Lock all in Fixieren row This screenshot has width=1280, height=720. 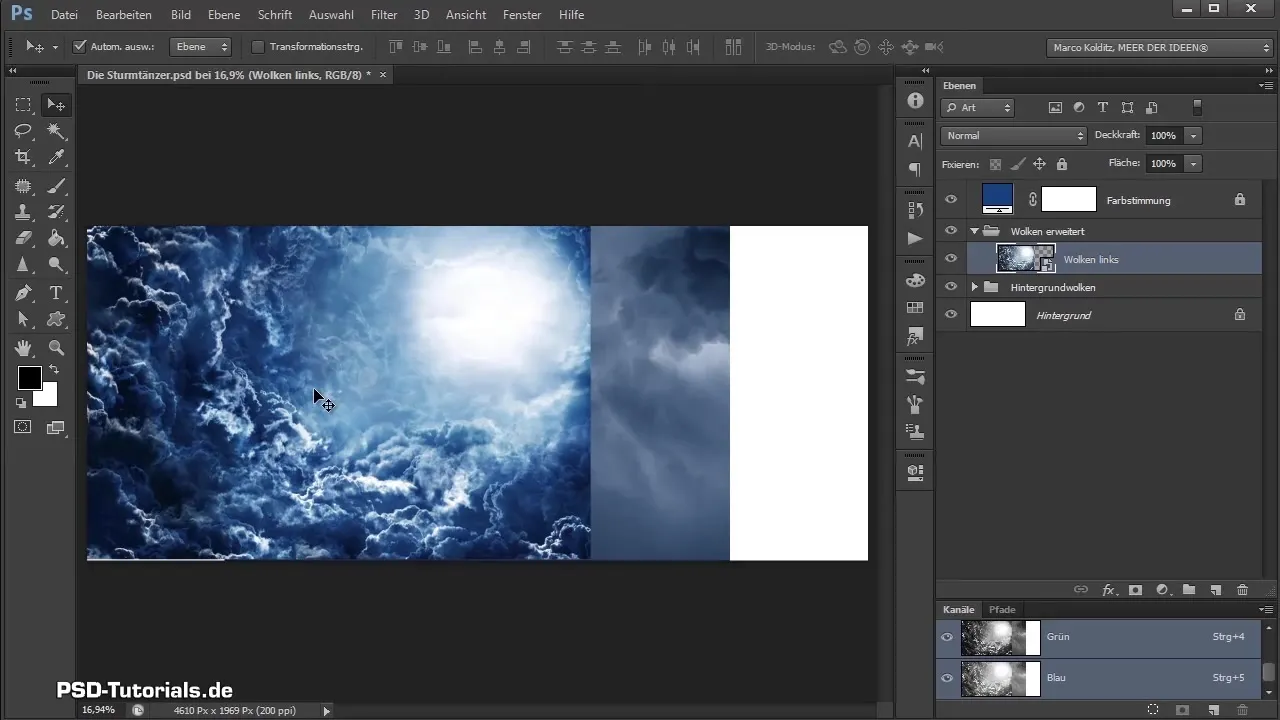(1061, 164)
